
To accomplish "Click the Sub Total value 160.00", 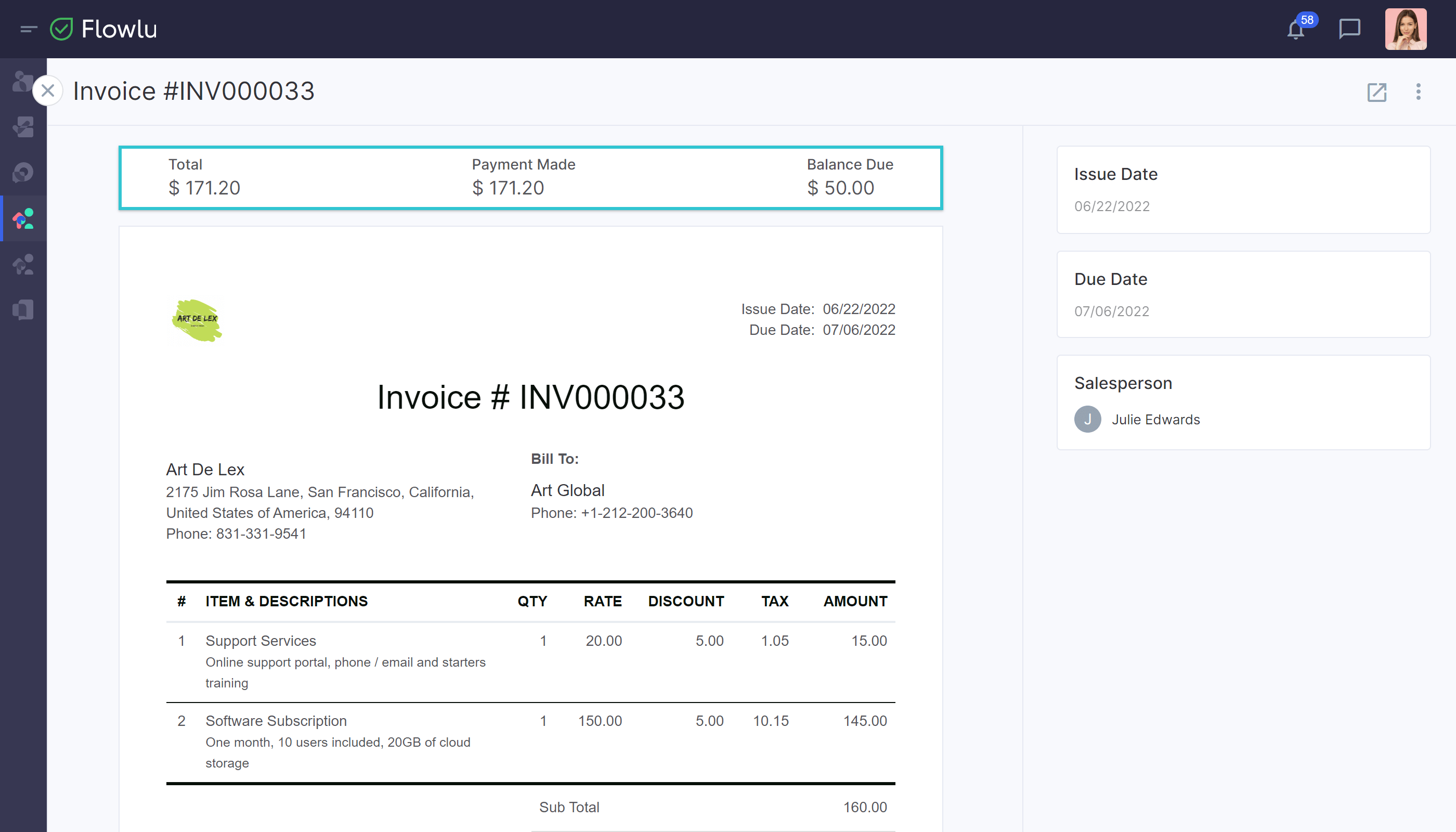I will 865,808.
